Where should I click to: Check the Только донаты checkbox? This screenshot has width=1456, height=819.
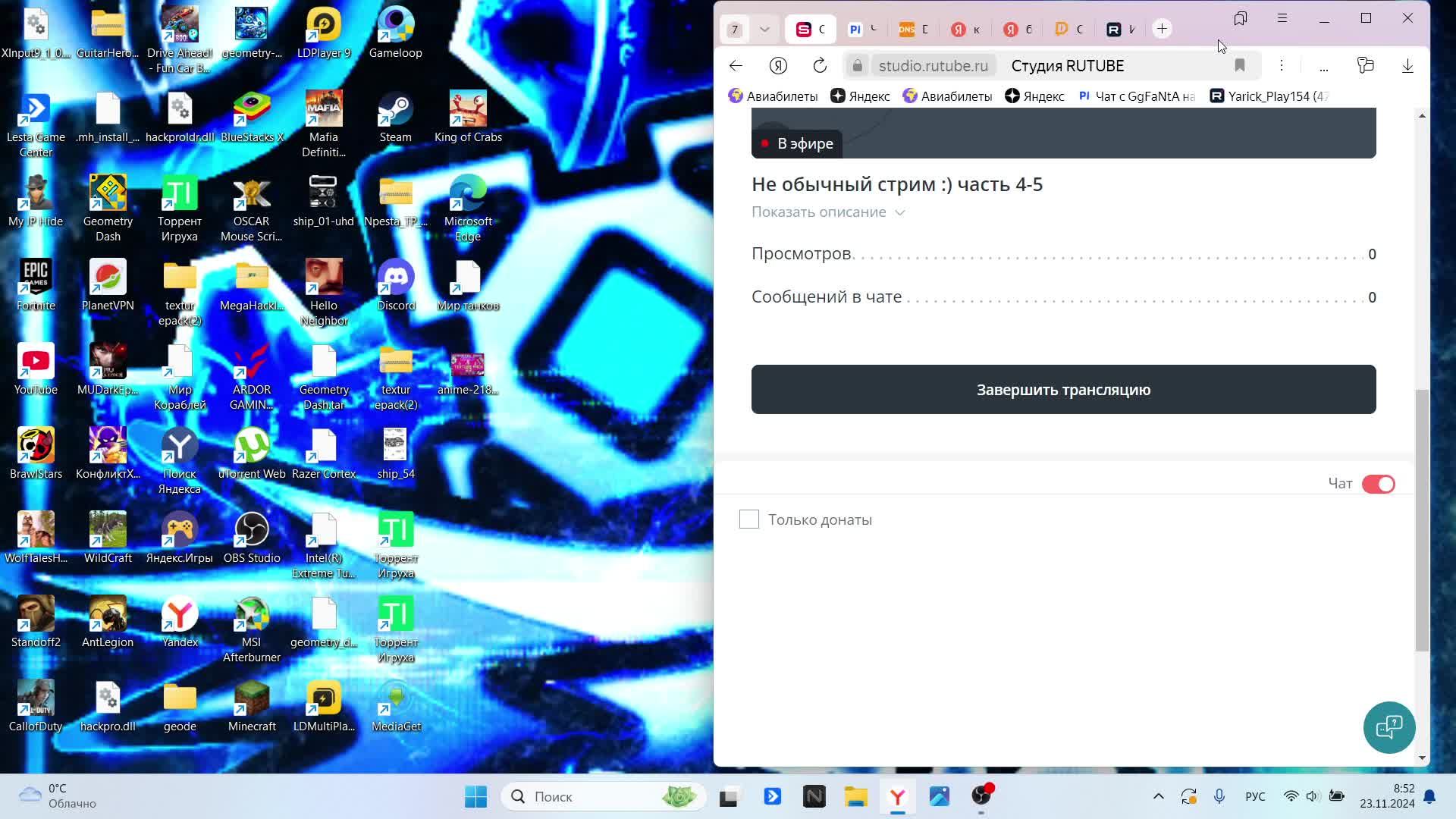(x=749, y=519)
